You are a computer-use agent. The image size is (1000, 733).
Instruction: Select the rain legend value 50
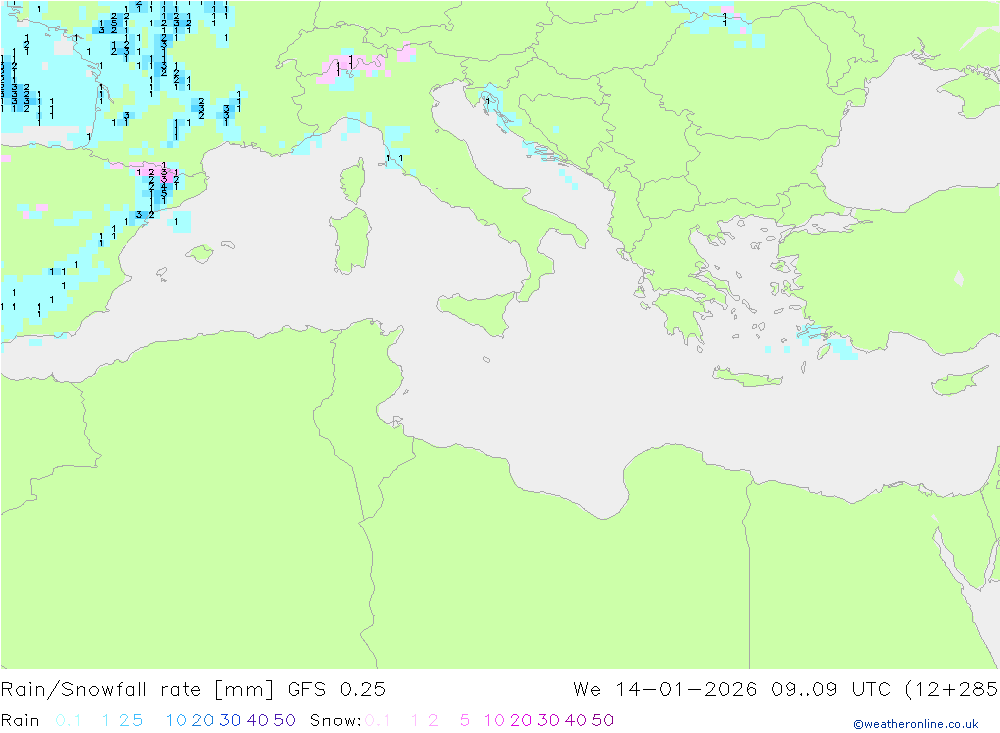pos(284,720)
